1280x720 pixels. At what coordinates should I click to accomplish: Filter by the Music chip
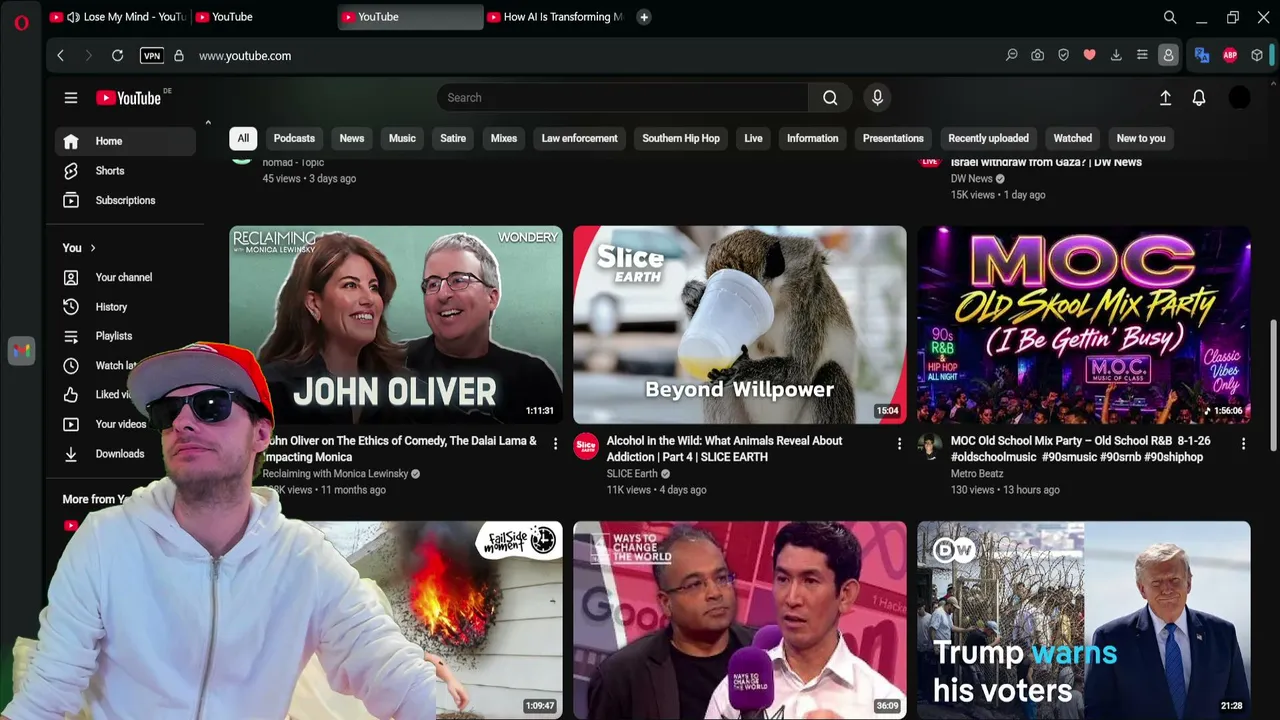pyautogui.click(x=402, y=138)
